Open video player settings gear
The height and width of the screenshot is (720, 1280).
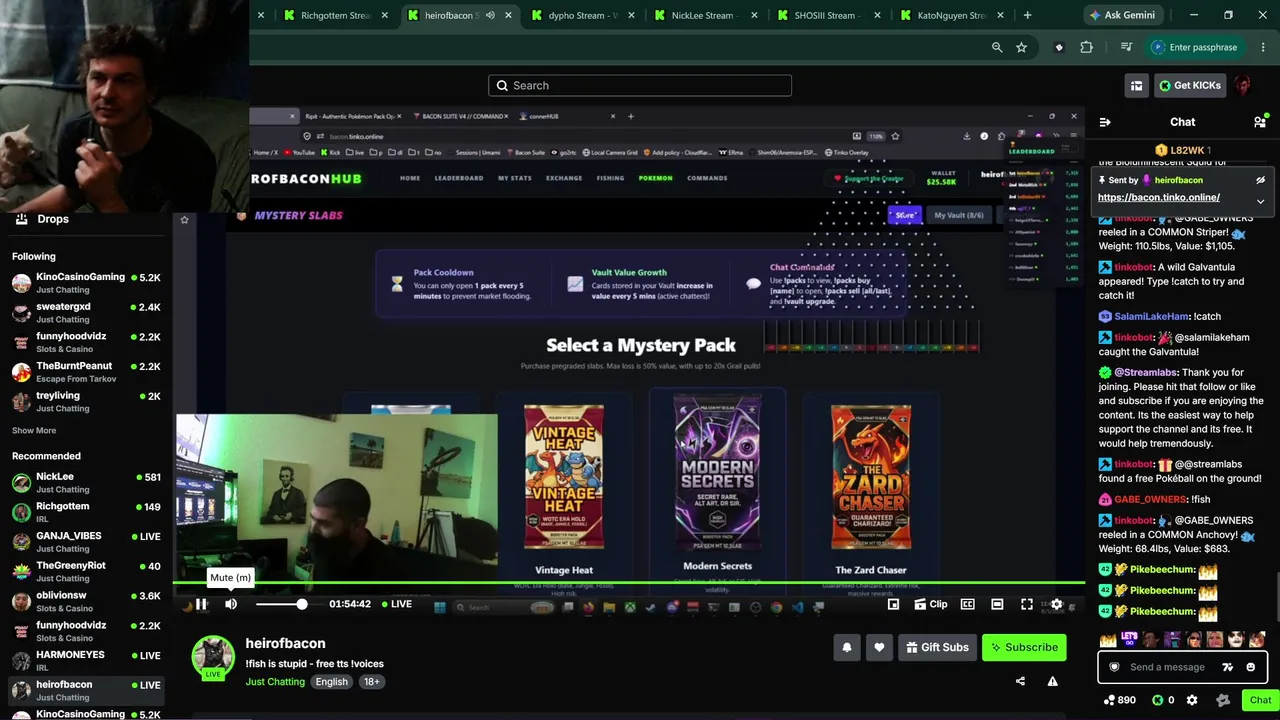pos(1056,604)
